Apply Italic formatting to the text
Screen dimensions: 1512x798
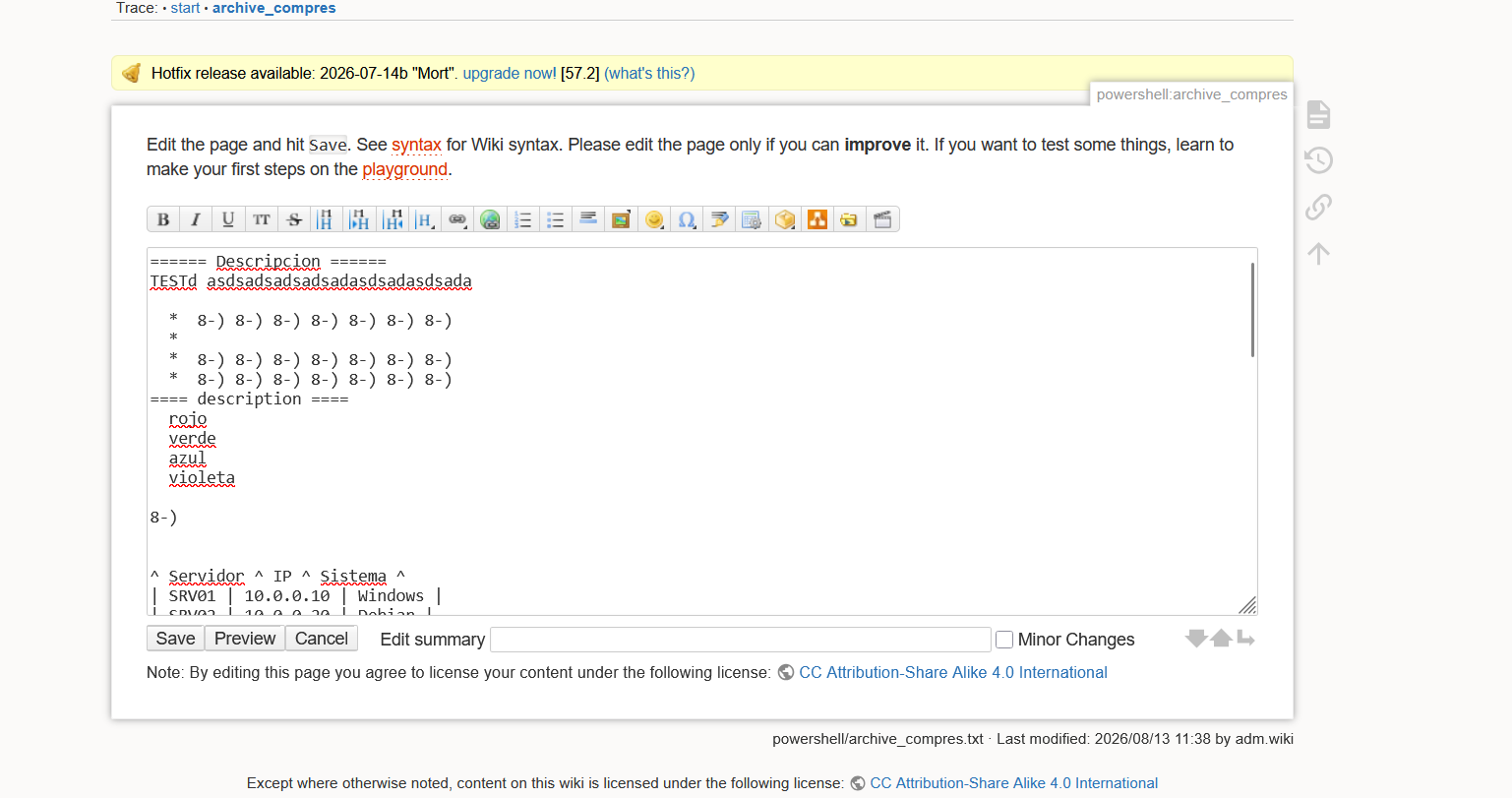click(x=196, y=219)
